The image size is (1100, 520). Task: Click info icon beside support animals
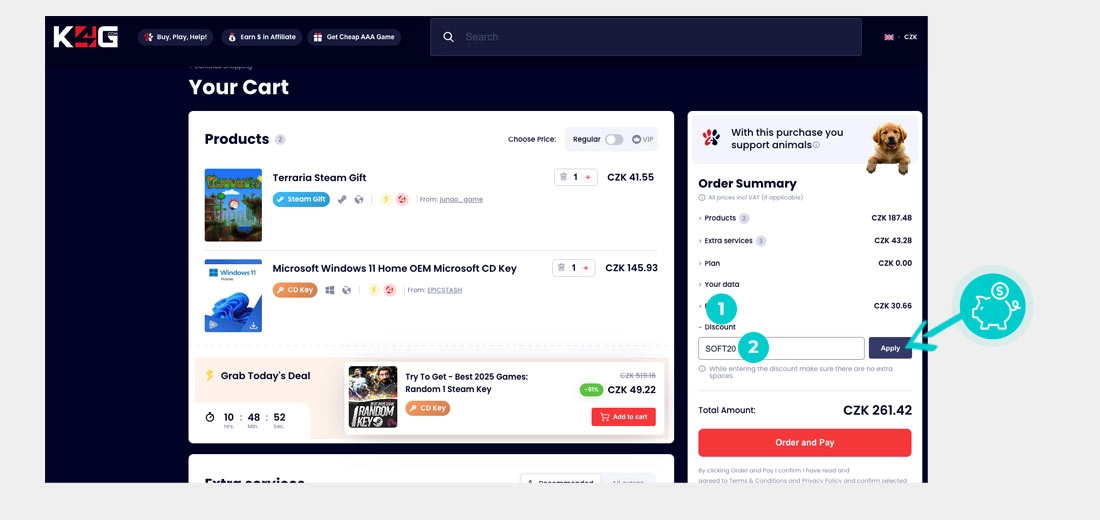(x=816, y=145)
